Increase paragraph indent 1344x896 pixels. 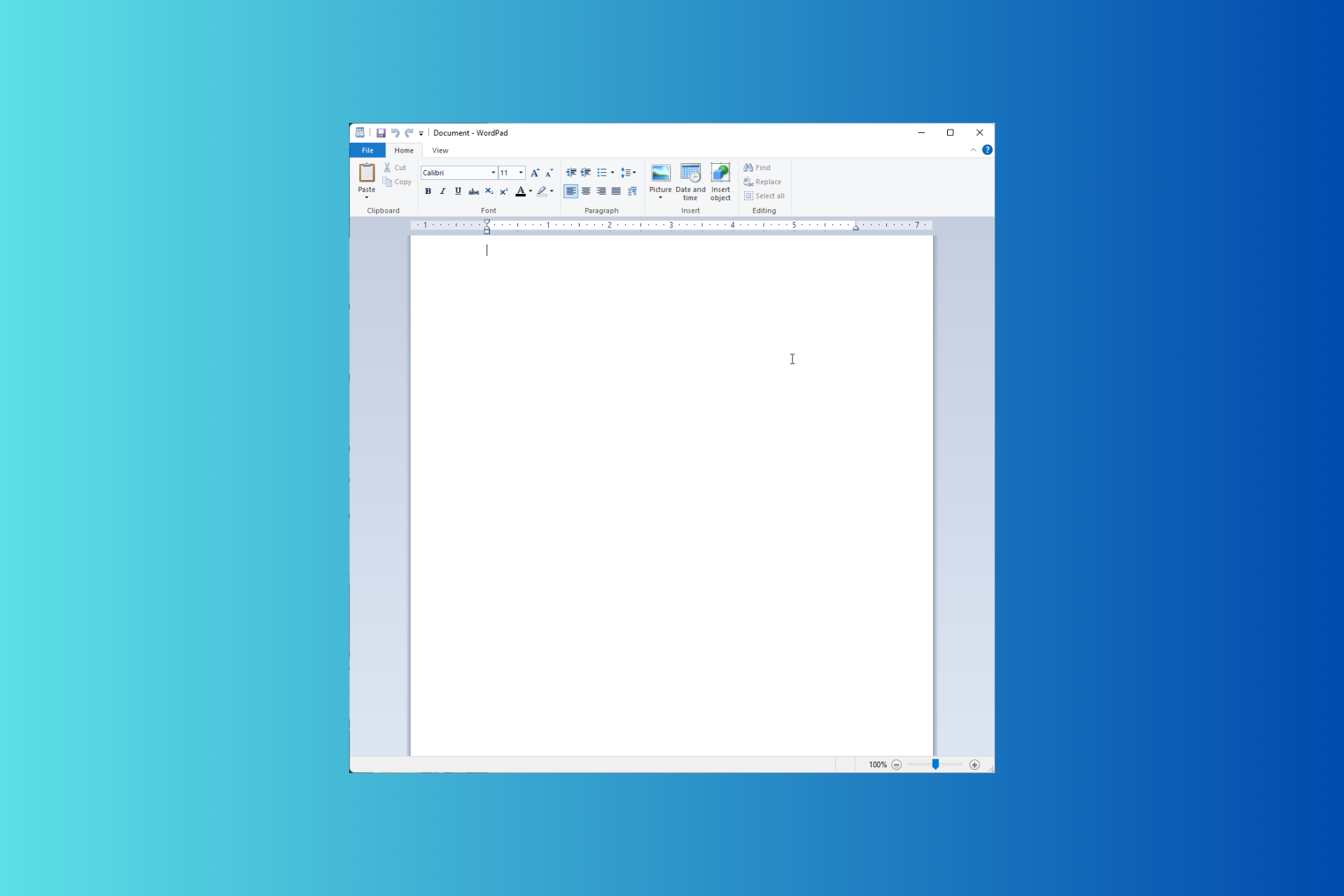[586, 173]
